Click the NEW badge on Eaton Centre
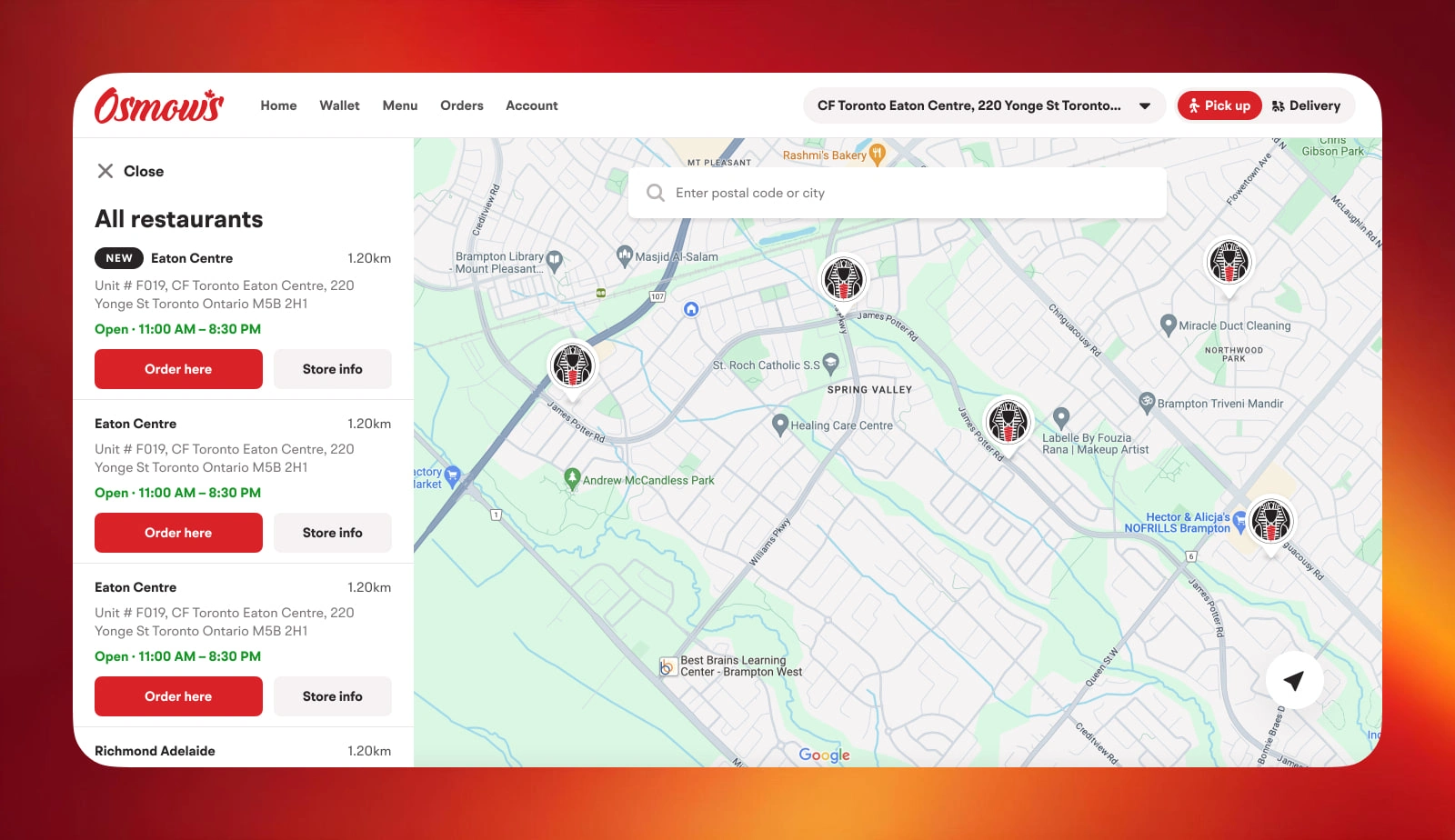The height and width of the screenshot is (840, 1455). (119, 258)
